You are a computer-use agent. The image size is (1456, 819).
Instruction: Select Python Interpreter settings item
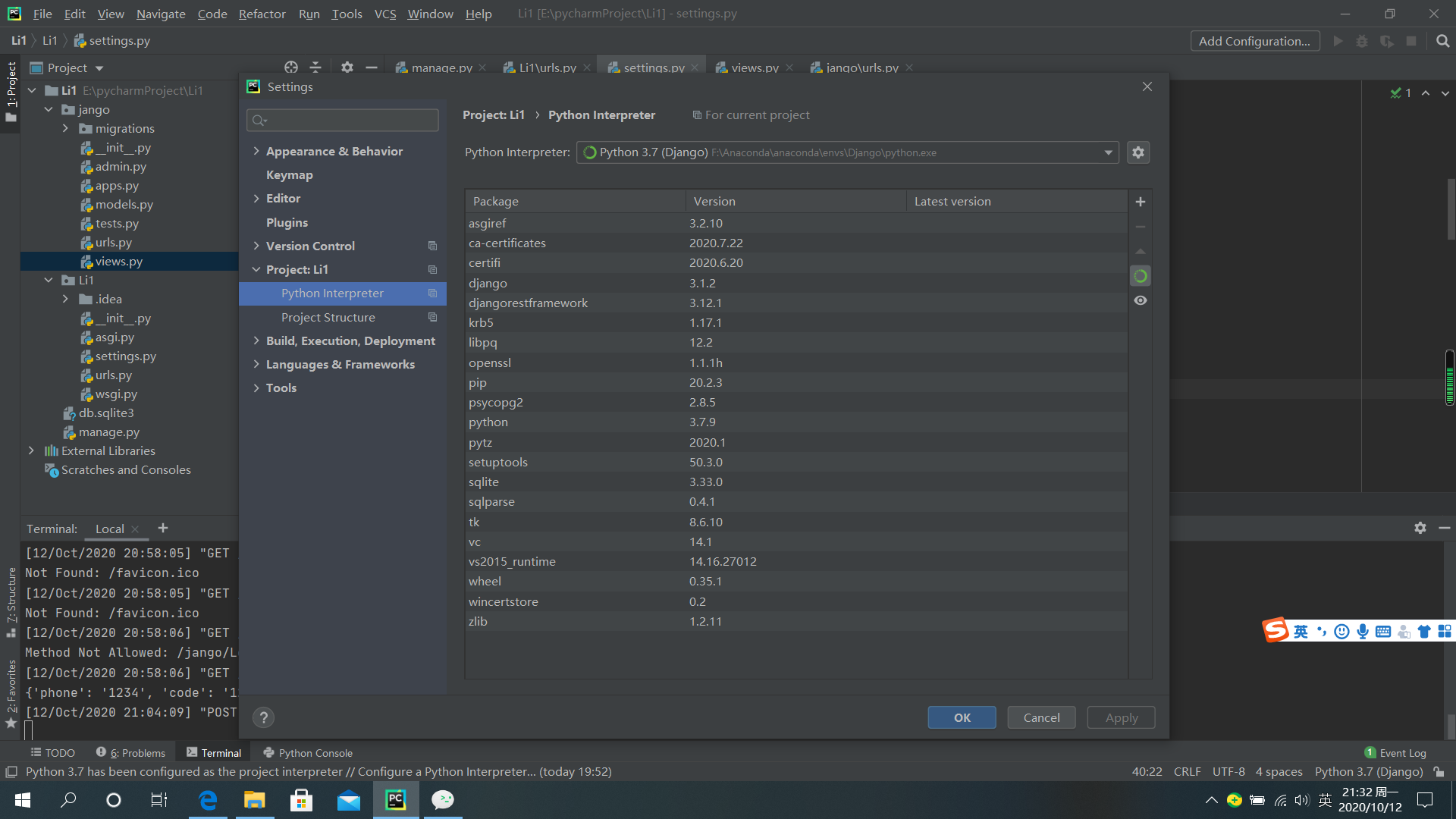coord(342,293)
